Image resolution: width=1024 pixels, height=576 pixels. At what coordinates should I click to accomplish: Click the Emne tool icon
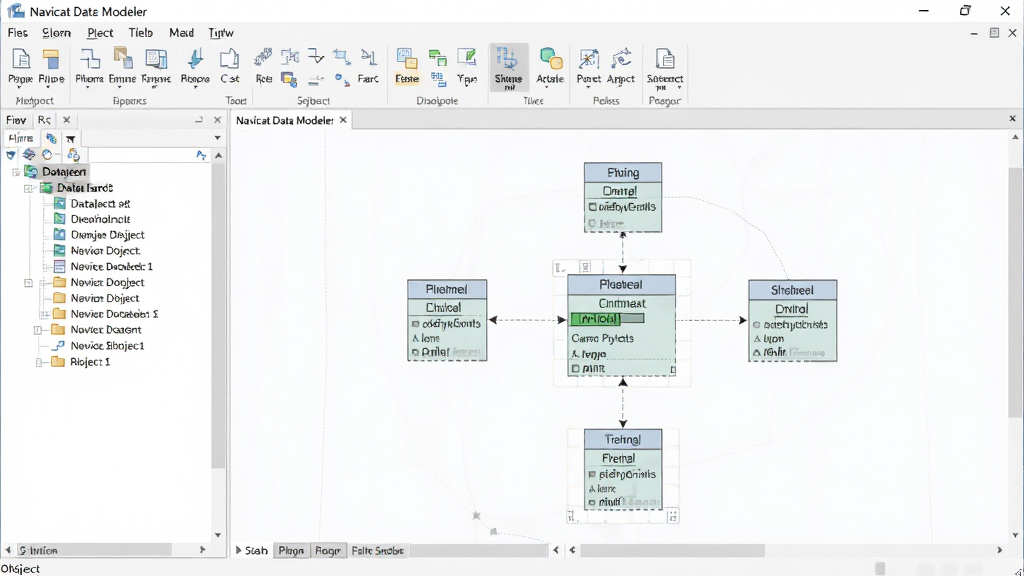pos(122,59)
